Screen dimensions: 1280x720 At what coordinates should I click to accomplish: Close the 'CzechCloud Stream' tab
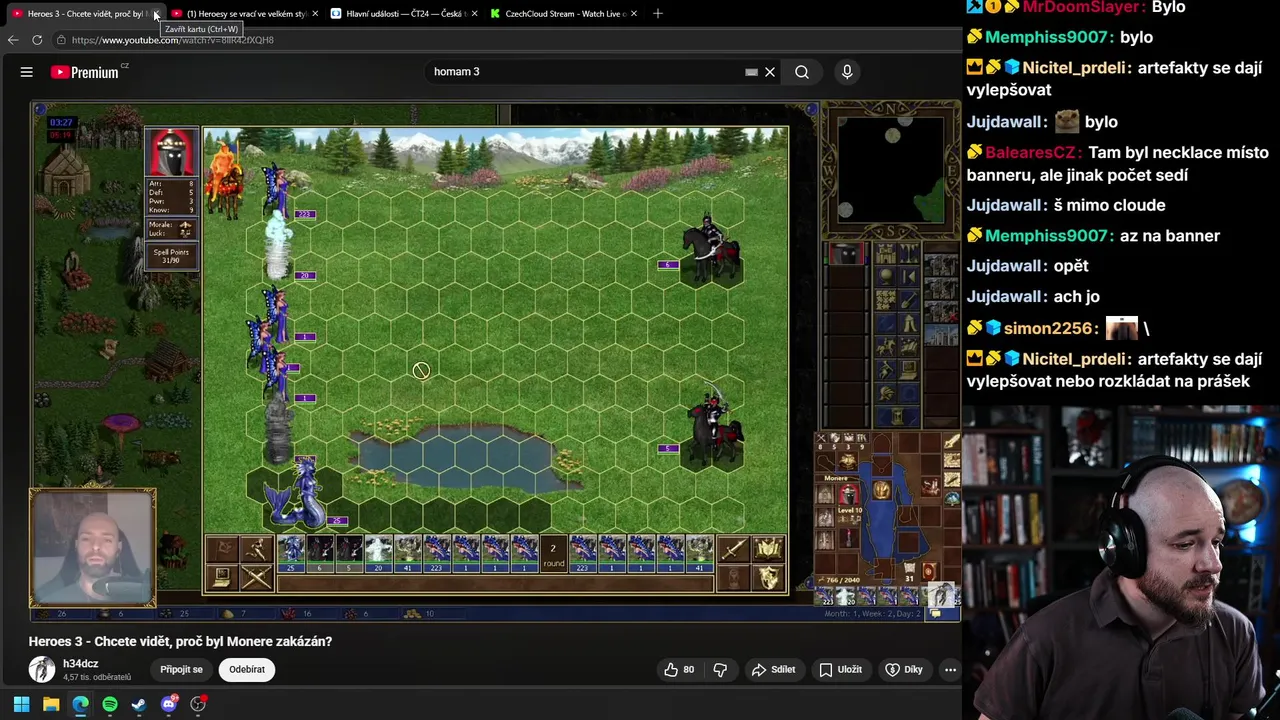(633, 14)
